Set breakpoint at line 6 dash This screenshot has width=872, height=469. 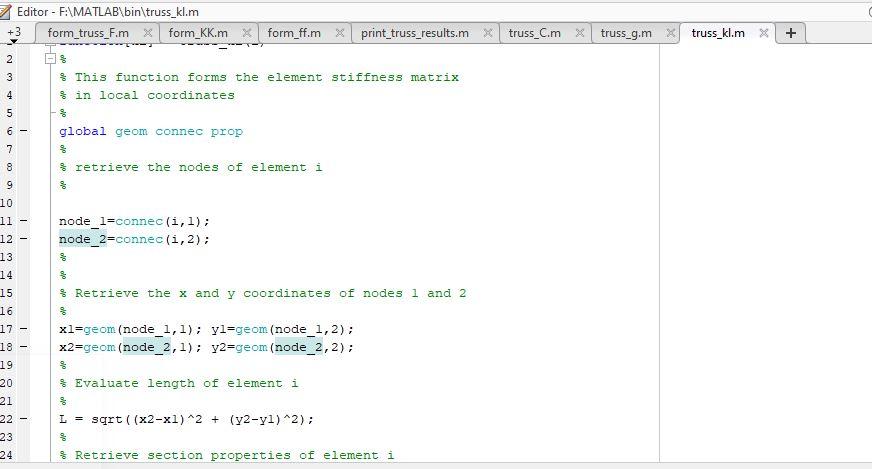pyautogui.click(x=24, y=131)
